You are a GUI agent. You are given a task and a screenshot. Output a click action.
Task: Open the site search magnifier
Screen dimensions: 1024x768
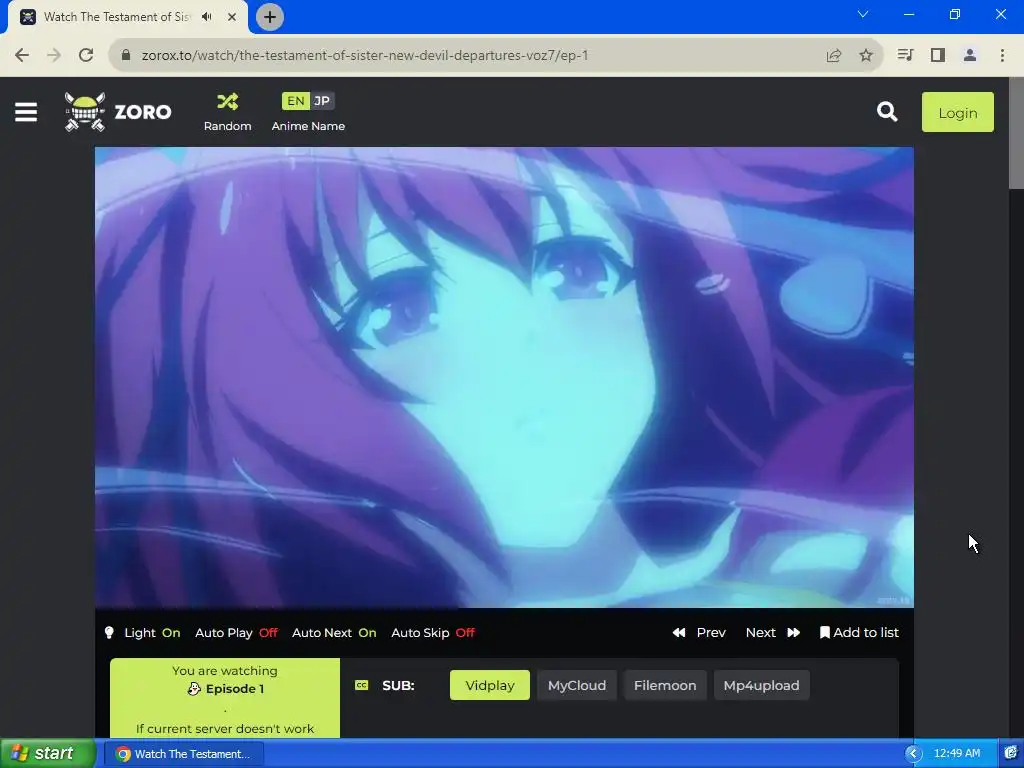tap(887, 112)
